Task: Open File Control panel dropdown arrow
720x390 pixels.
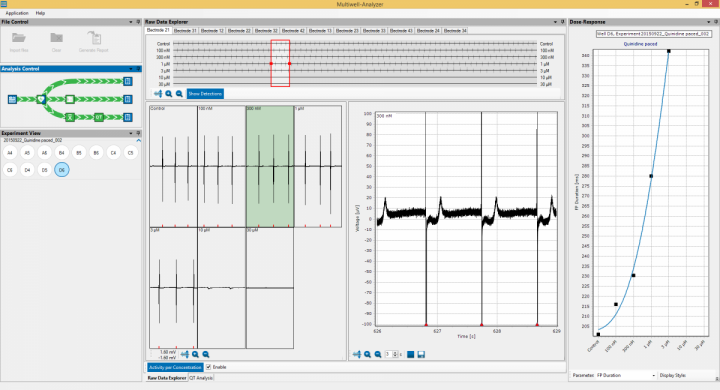Action: click(x=131, y=22)
